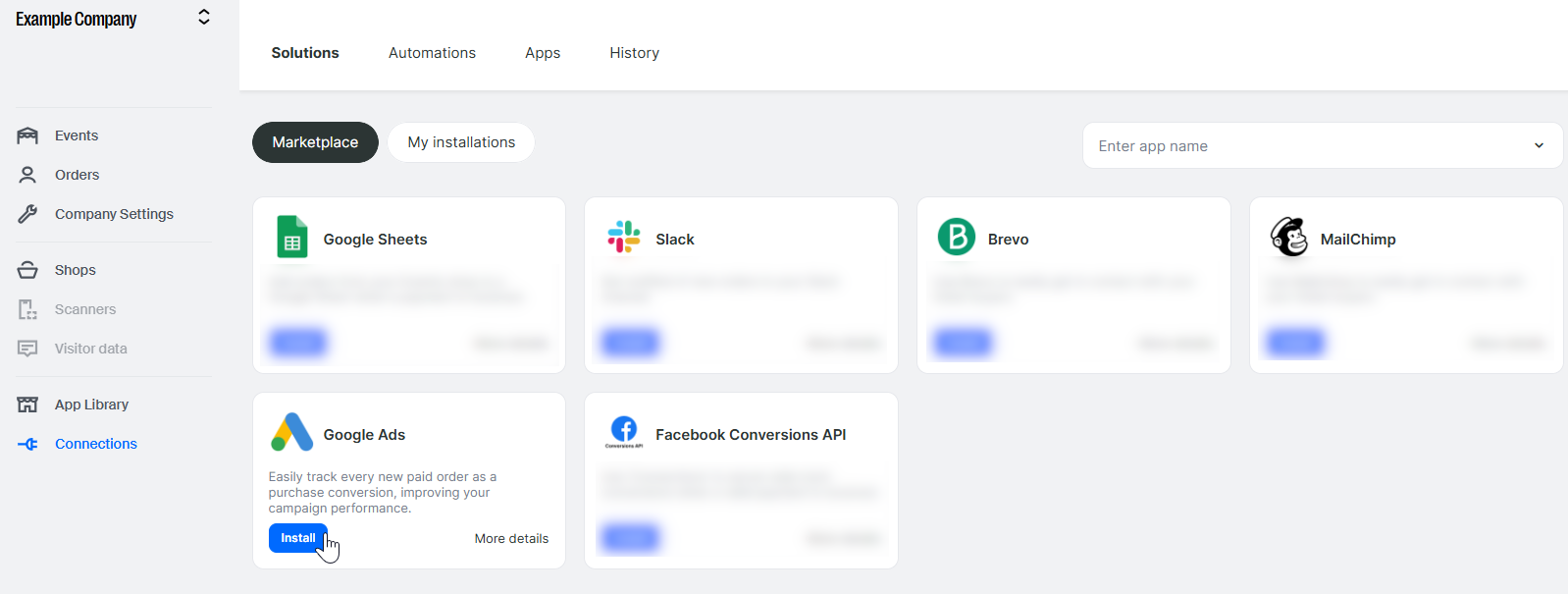The width and height of the screenshot is (1568, 594).
Task: Go to Company Settings
Action: tap(114, 214)
